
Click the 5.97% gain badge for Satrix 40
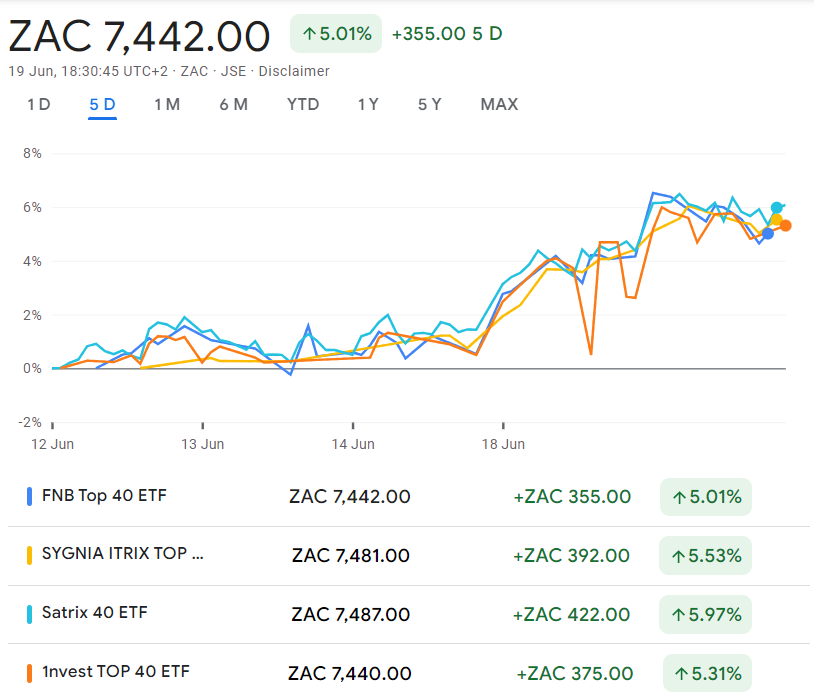point(705,614)
